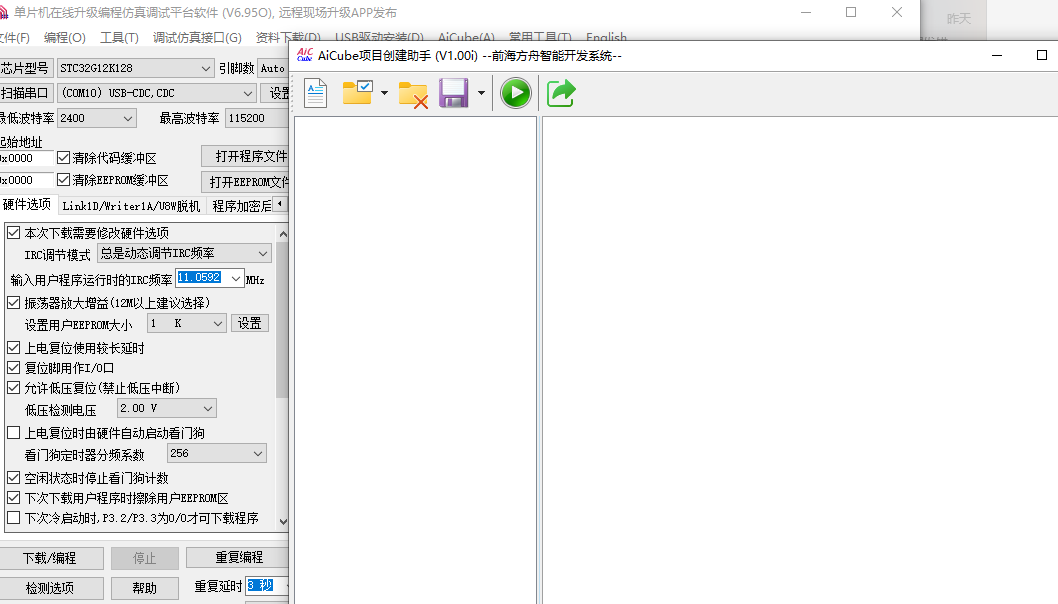The image size is (1058, 604).
Task: Click the 扫描串口 button
Action: point(25,93)
